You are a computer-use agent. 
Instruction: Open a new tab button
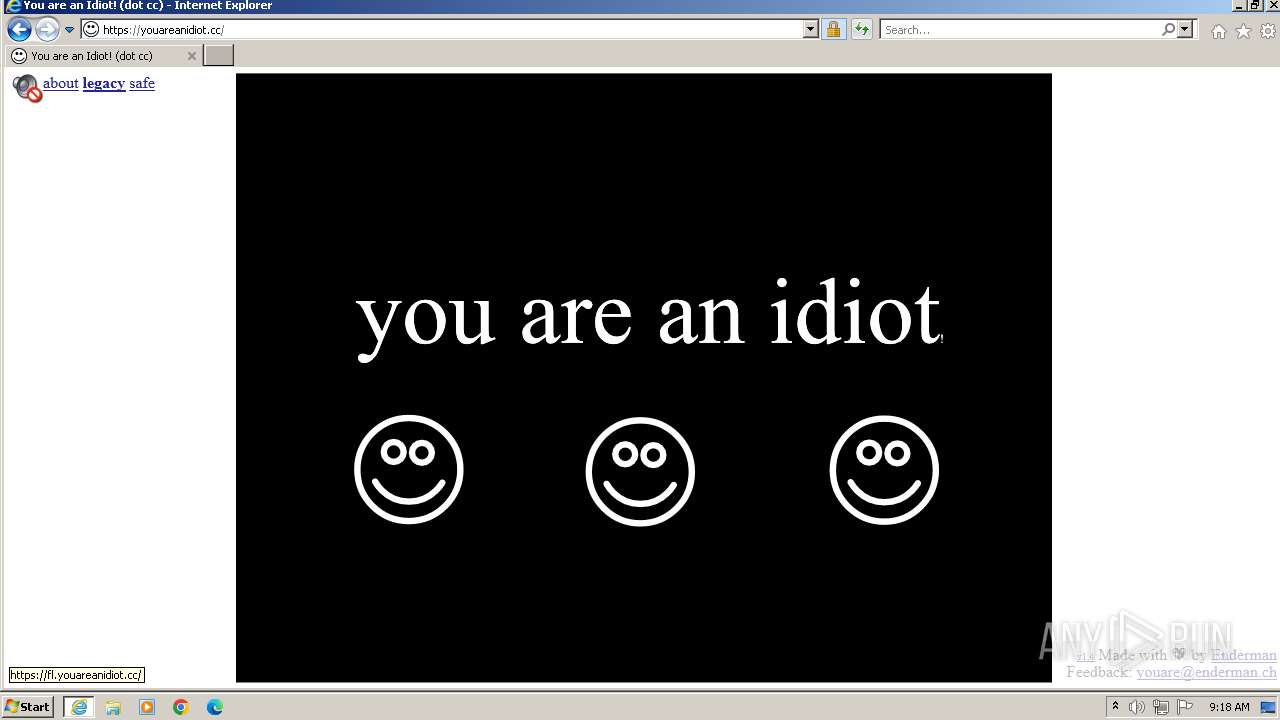pyautogui.click(x=218, y=56)
